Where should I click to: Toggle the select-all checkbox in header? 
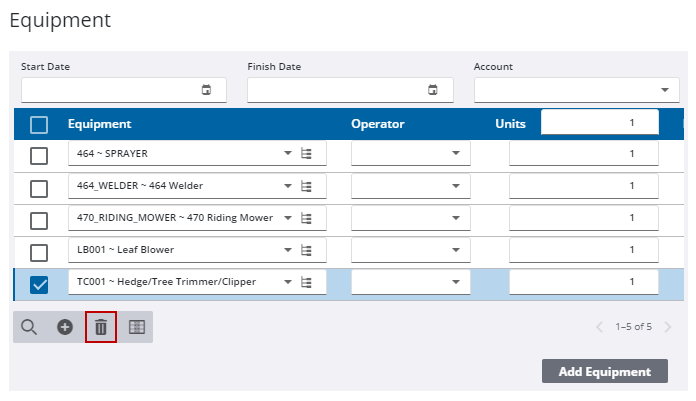click(x=39, y=125)
